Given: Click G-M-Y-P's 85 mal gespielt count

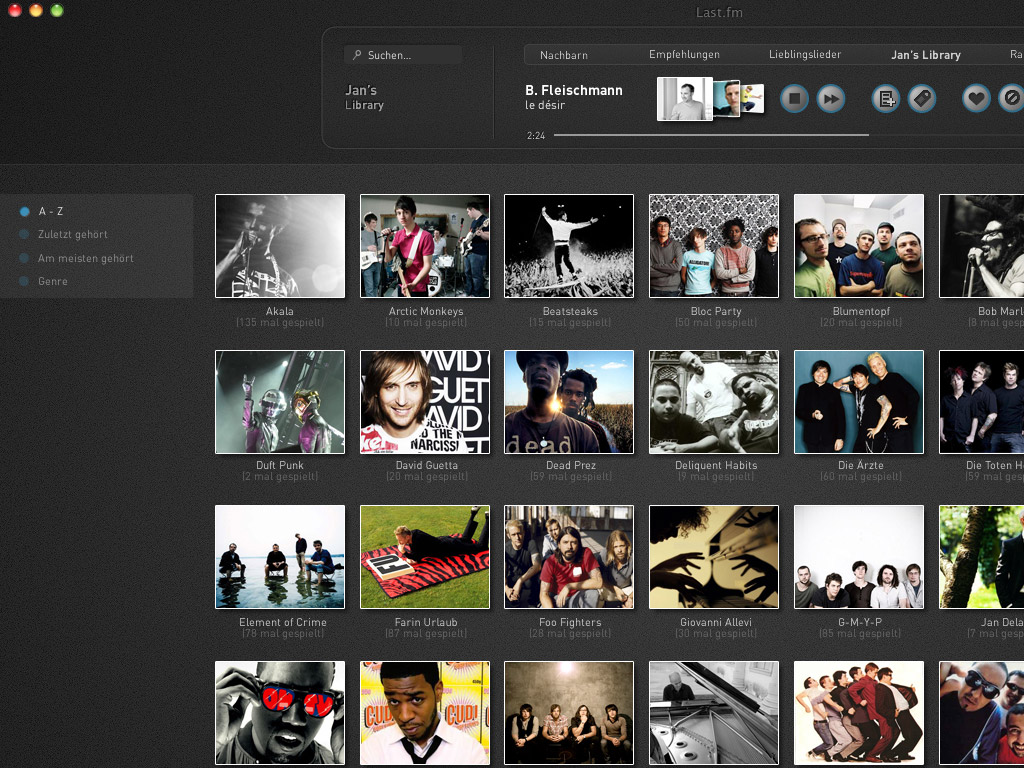Looking at the screenshot, I should click(x=861, y=633).
